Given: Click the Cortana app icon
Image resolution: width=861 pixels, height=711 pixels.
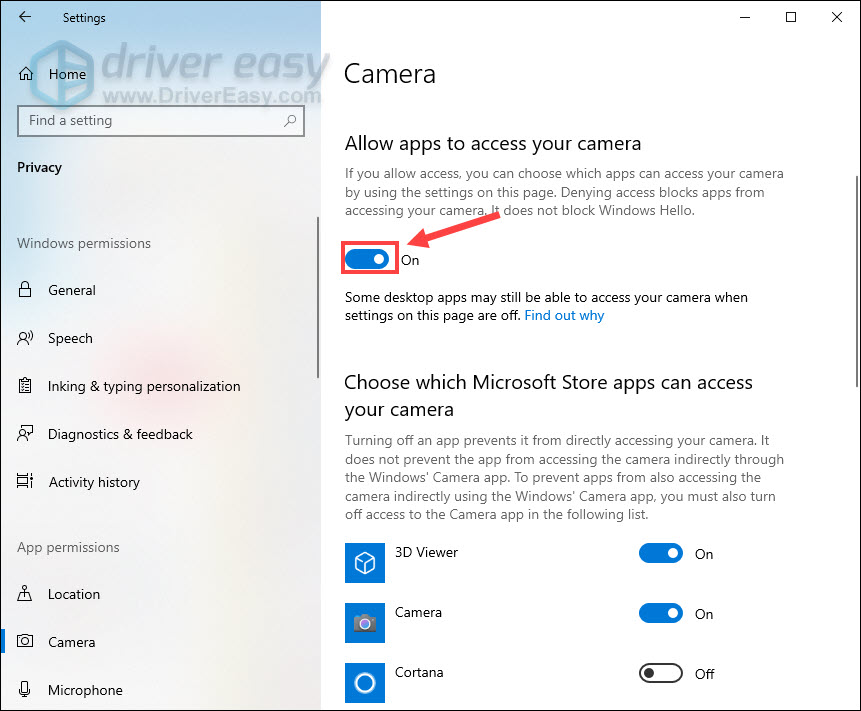Looking at the screenshot, I should 365,683.
